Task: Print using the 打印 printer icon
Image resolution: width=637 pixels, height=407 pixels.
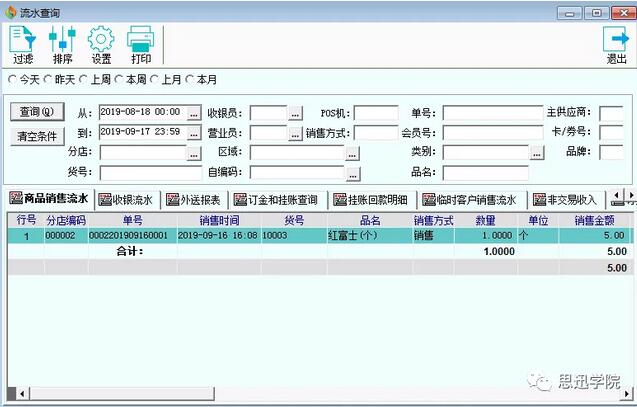Action: pos(140,40)
